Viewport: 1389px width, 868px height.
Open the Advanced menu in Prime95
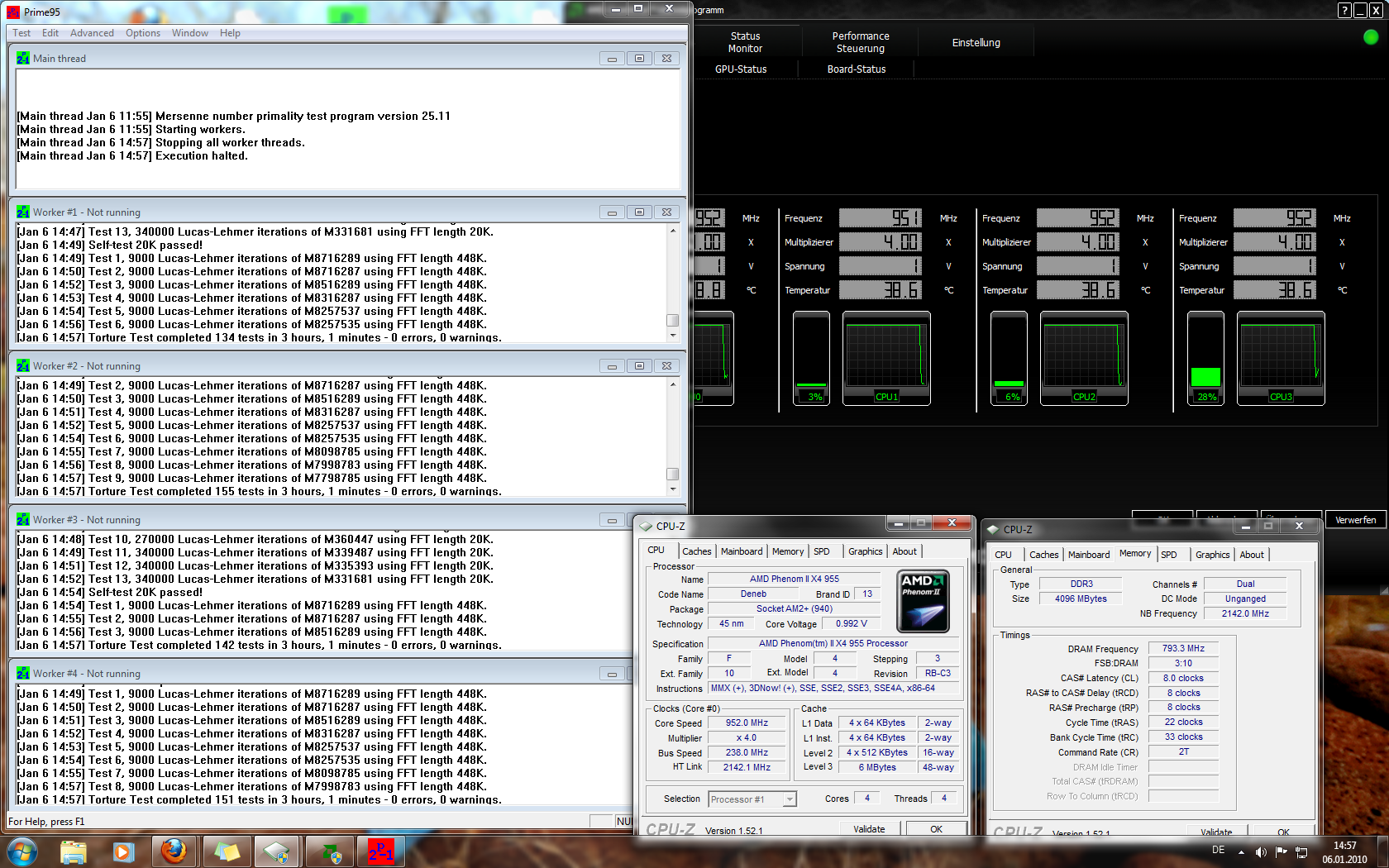(x=92, y=33)
